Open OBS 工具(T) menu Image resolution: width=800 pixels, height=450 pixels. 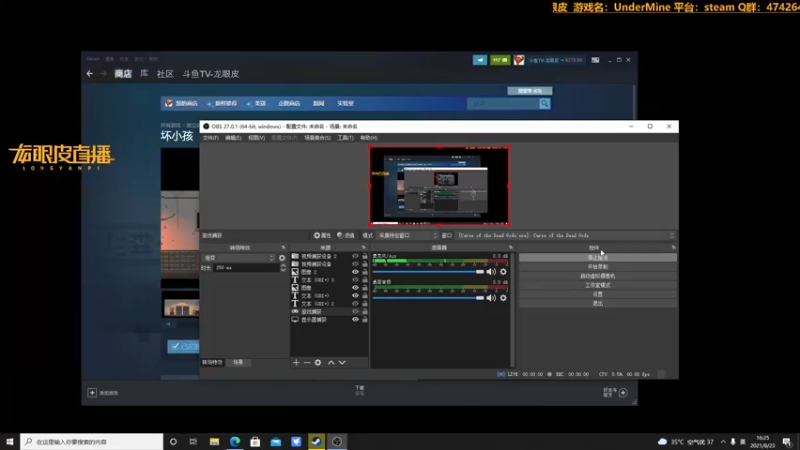[345, 138]
